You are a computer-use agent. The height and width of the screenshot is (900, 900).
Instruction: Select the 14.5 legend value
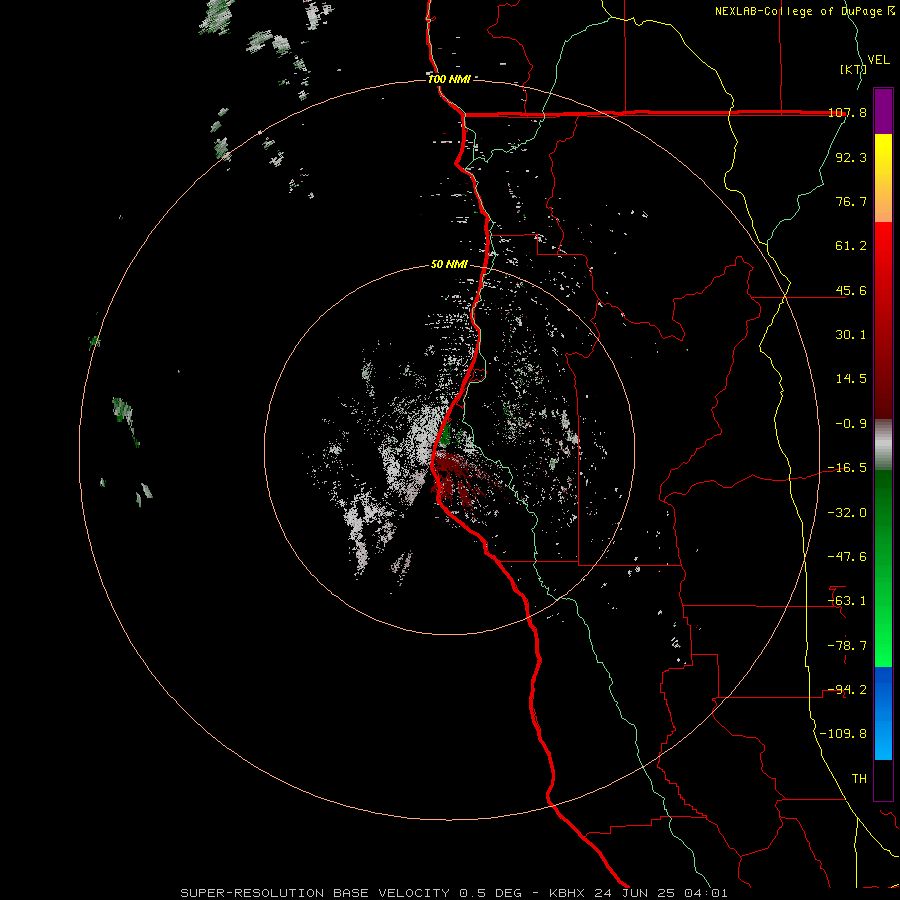coord(851,379)
